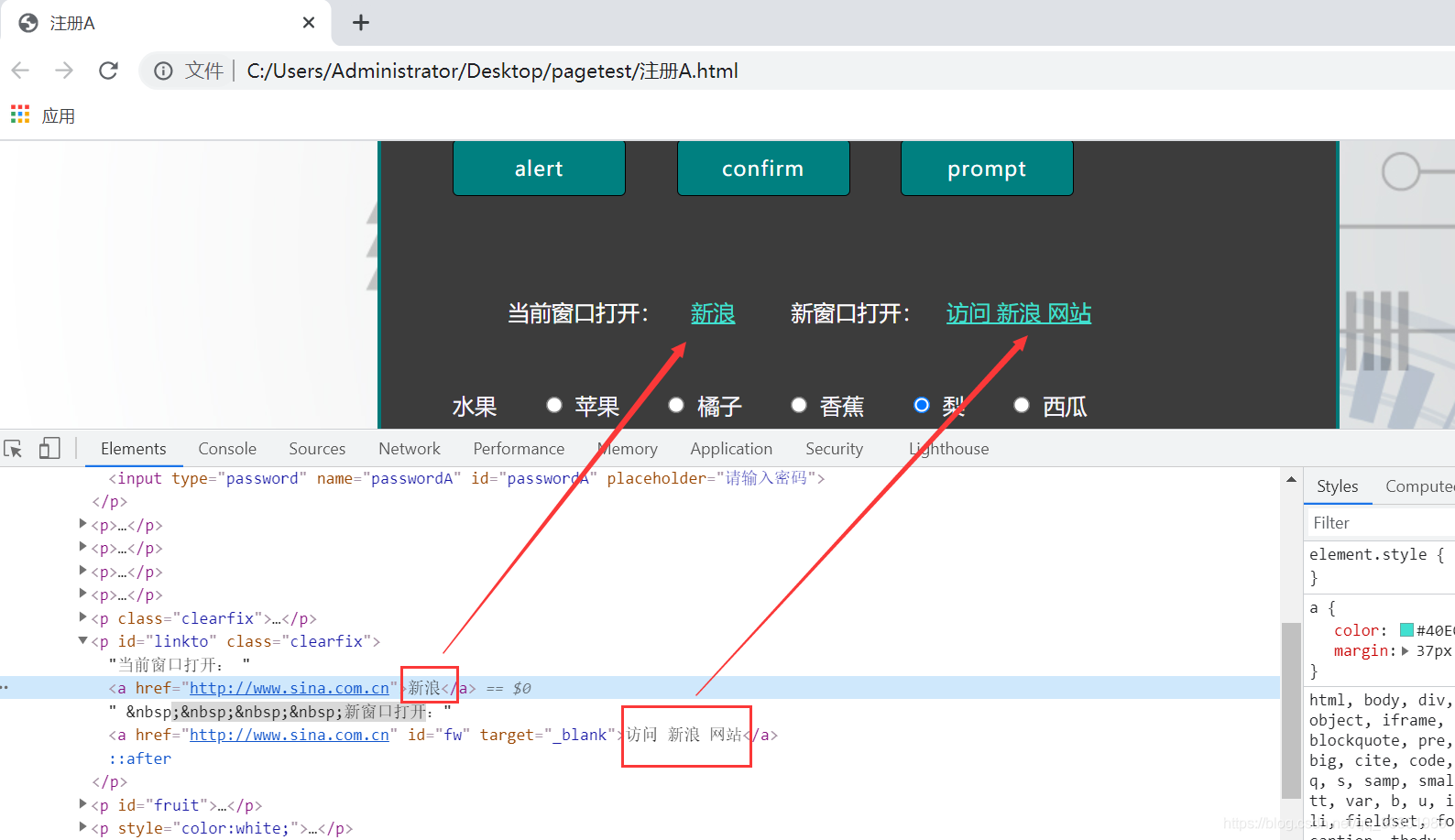The height and width of the screenshot is (840, 1455).
Task: Click the confirm button
Action: (763, 169)
